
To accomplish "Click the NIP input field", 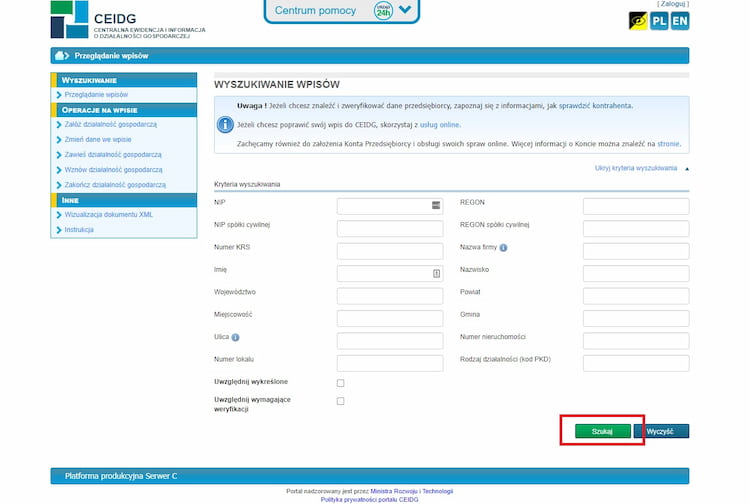I will [x=389, y=206].
